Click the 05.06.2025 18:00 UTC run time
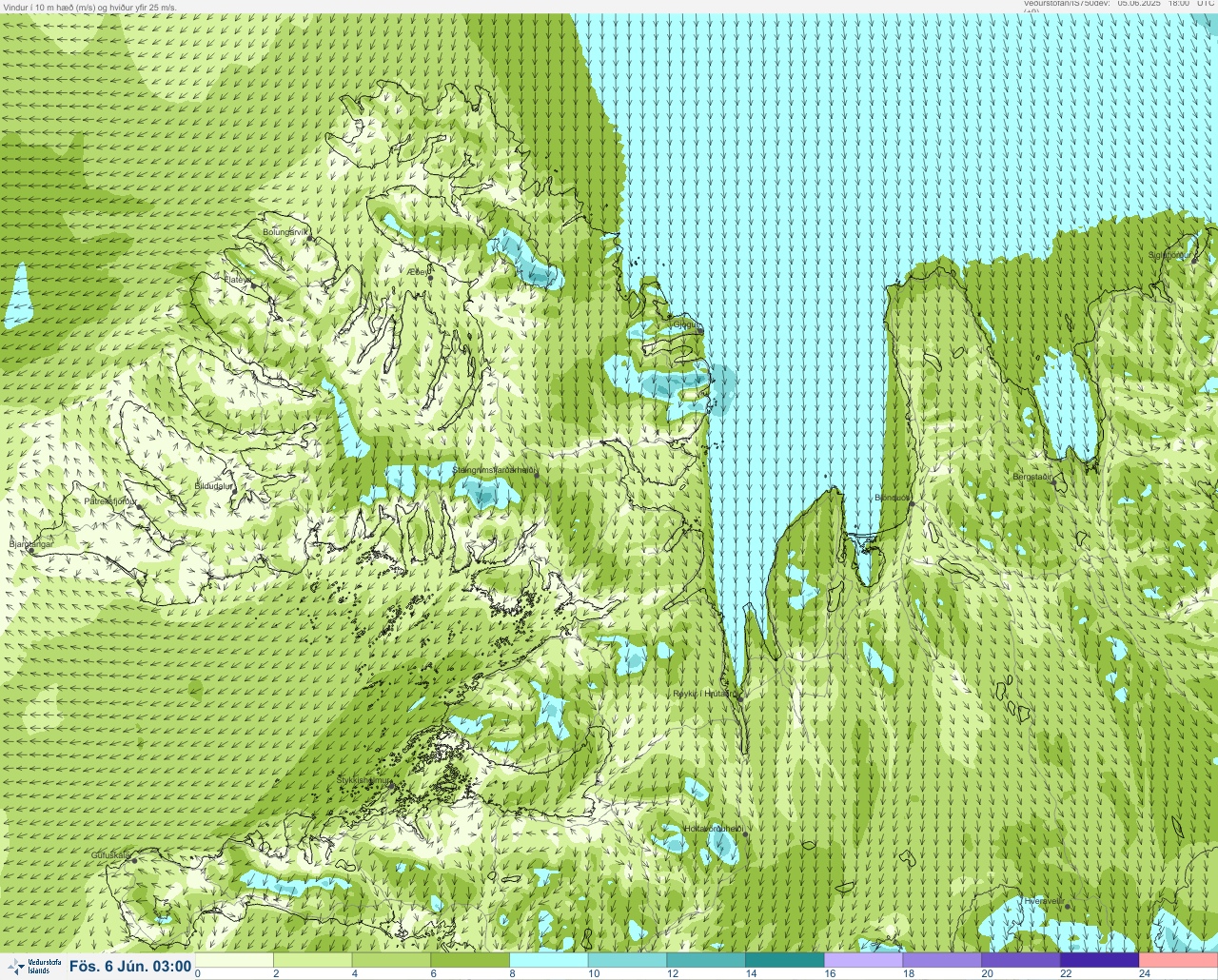The image size is (1218, 980). 1166,4
